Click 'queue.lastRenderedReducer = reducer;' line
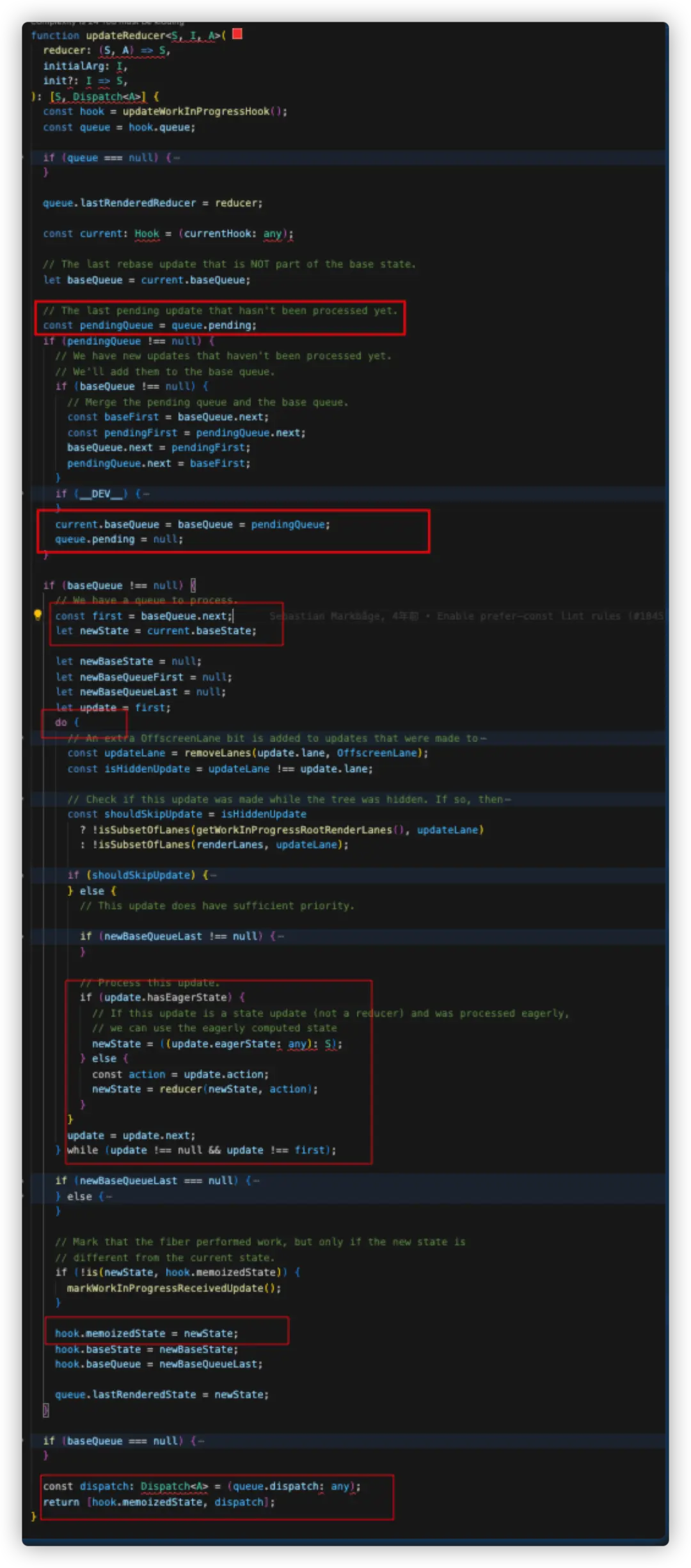This screenshot has width=691, height=1568. tap(152, 203)
